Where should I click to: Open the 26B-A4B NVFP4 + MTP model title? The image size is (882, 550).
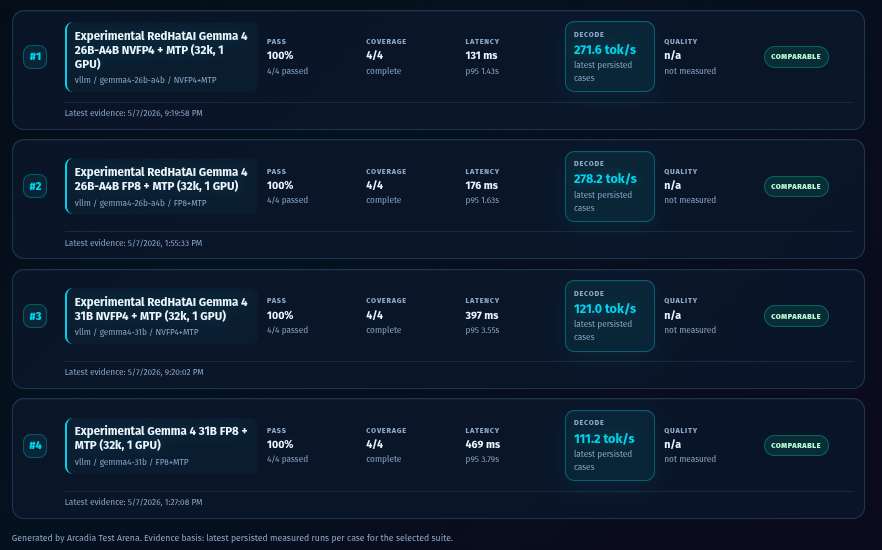tap(161, 50)
